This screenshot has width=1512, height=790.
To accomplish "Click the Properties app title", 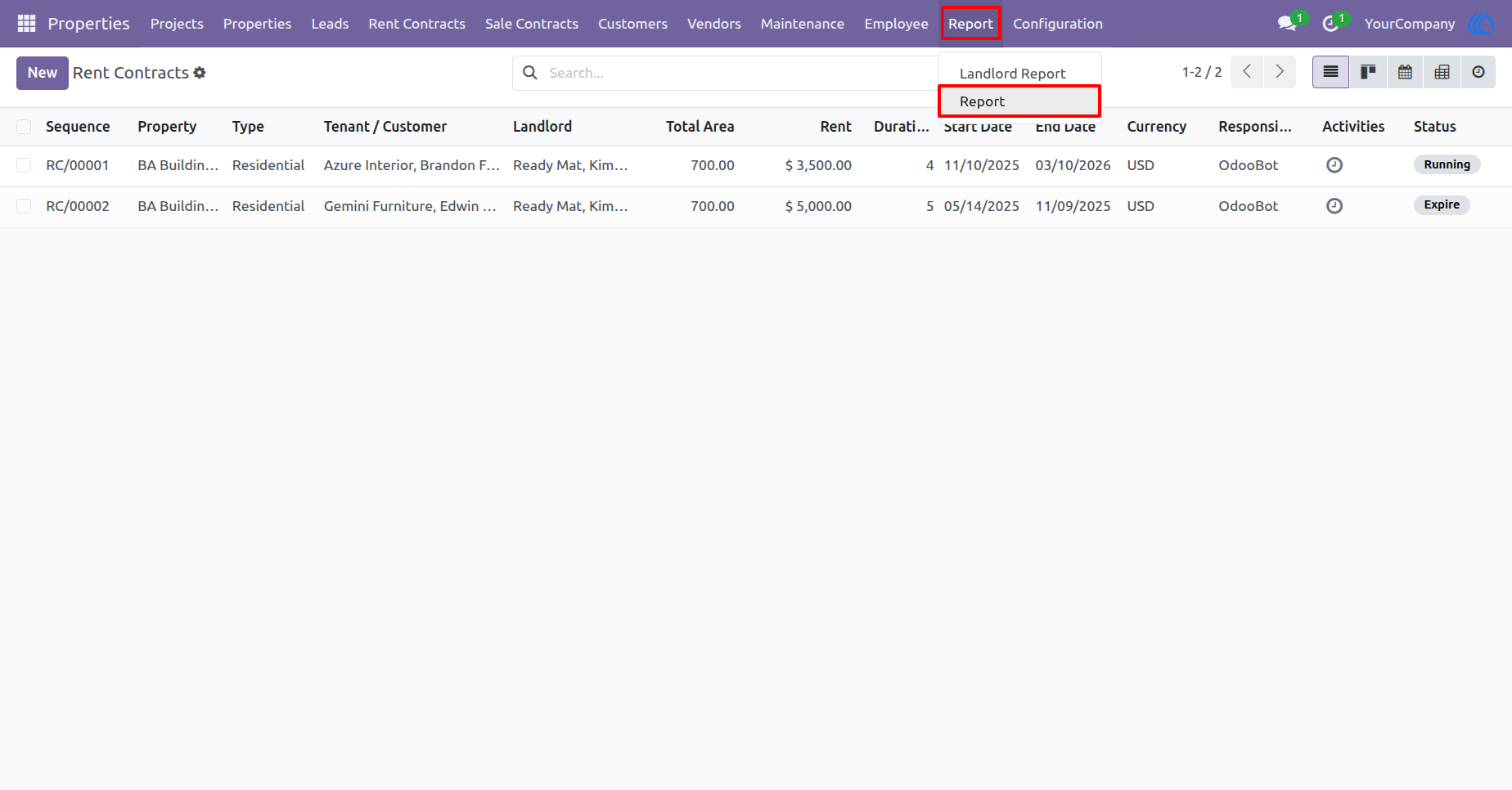I will tap(88, 24).
